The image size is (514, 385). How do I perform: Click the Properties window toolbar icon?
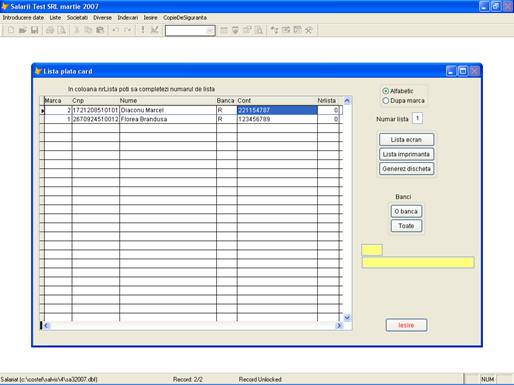click(247, 30)
